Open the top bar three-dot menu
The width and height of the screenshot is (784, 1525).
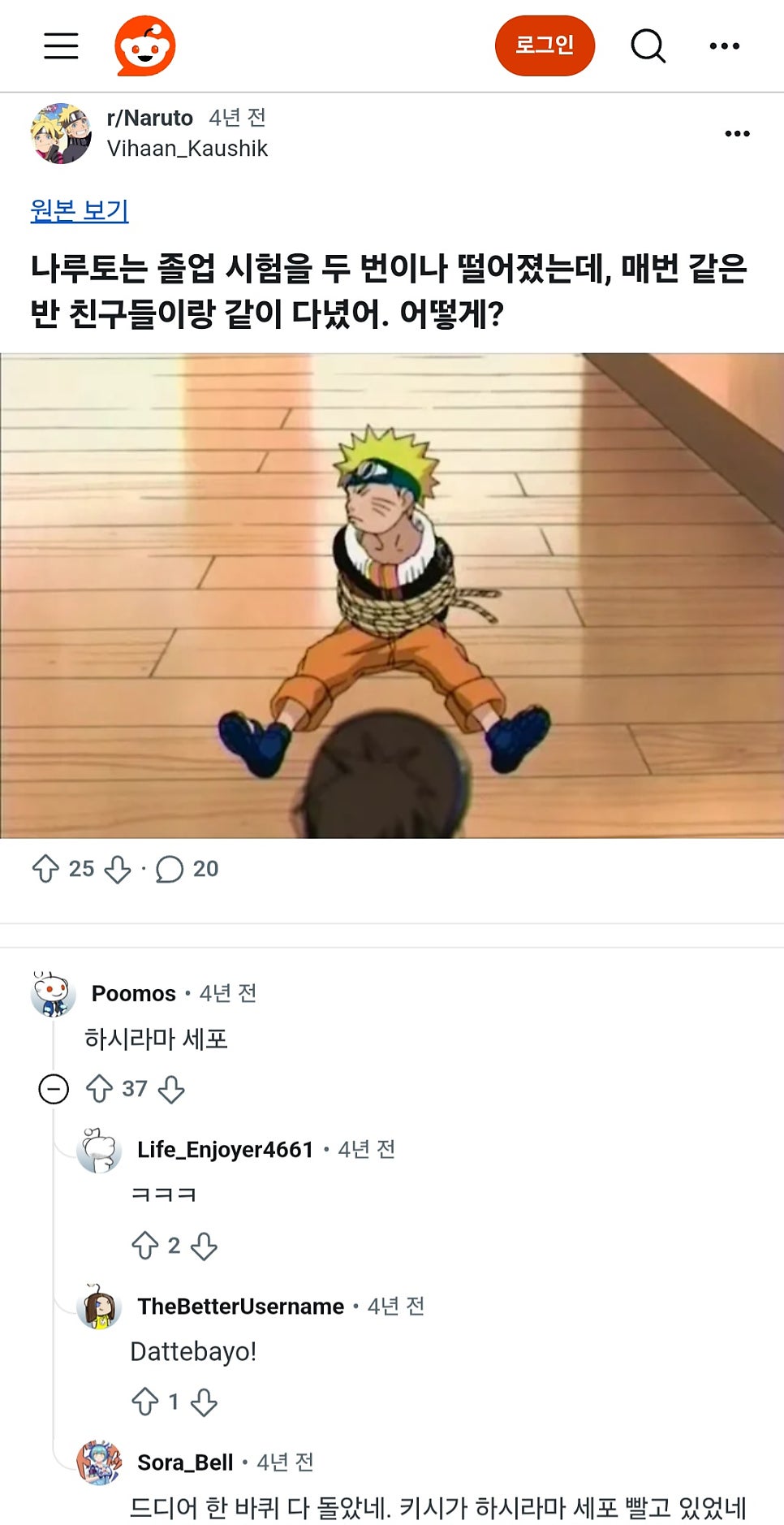[724, 46]
